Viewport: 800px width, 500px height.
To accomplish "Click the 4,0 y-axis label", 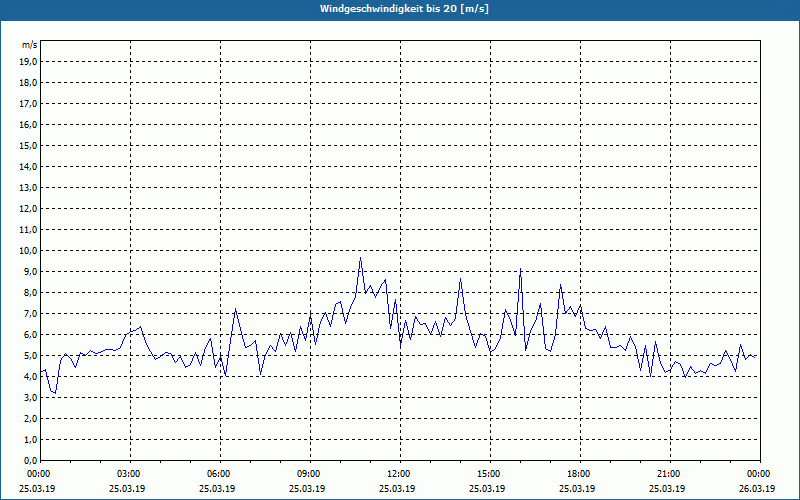I will pyautogui.click(x=31, y=377).
